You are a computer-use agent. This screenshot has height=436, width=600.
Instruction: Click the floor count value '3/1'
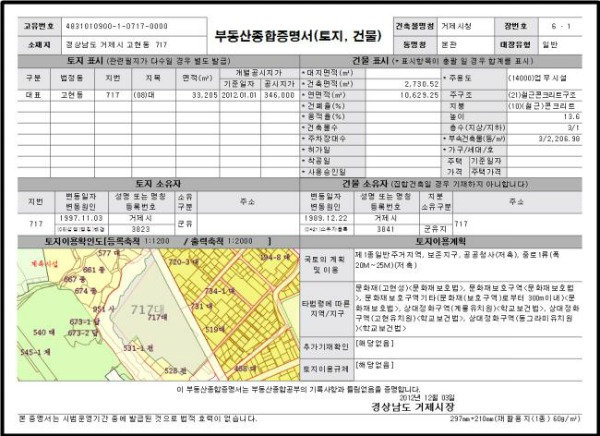tap(574, 127)
